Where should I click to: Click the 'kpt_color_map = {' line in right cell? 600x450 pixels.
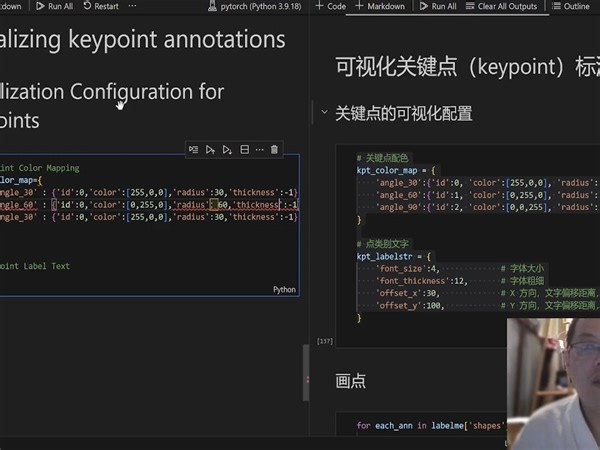click(396, 170)
